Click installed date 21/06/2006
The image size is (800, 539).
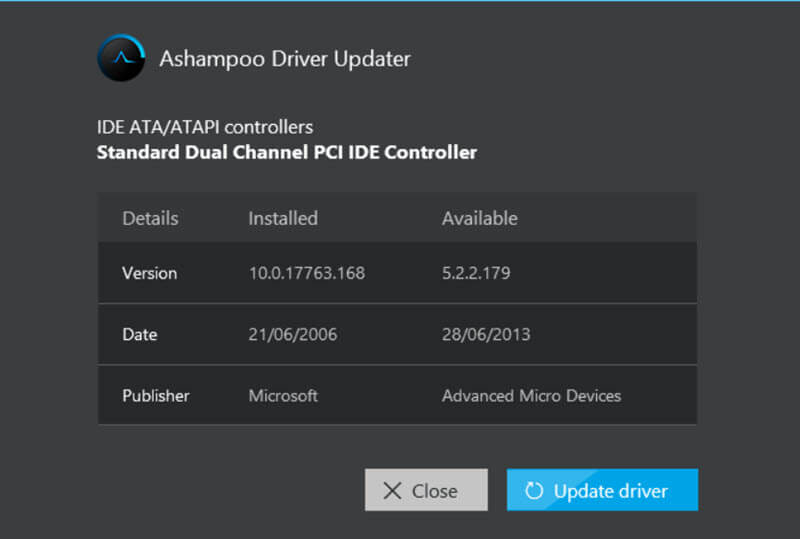click(293, 334)
